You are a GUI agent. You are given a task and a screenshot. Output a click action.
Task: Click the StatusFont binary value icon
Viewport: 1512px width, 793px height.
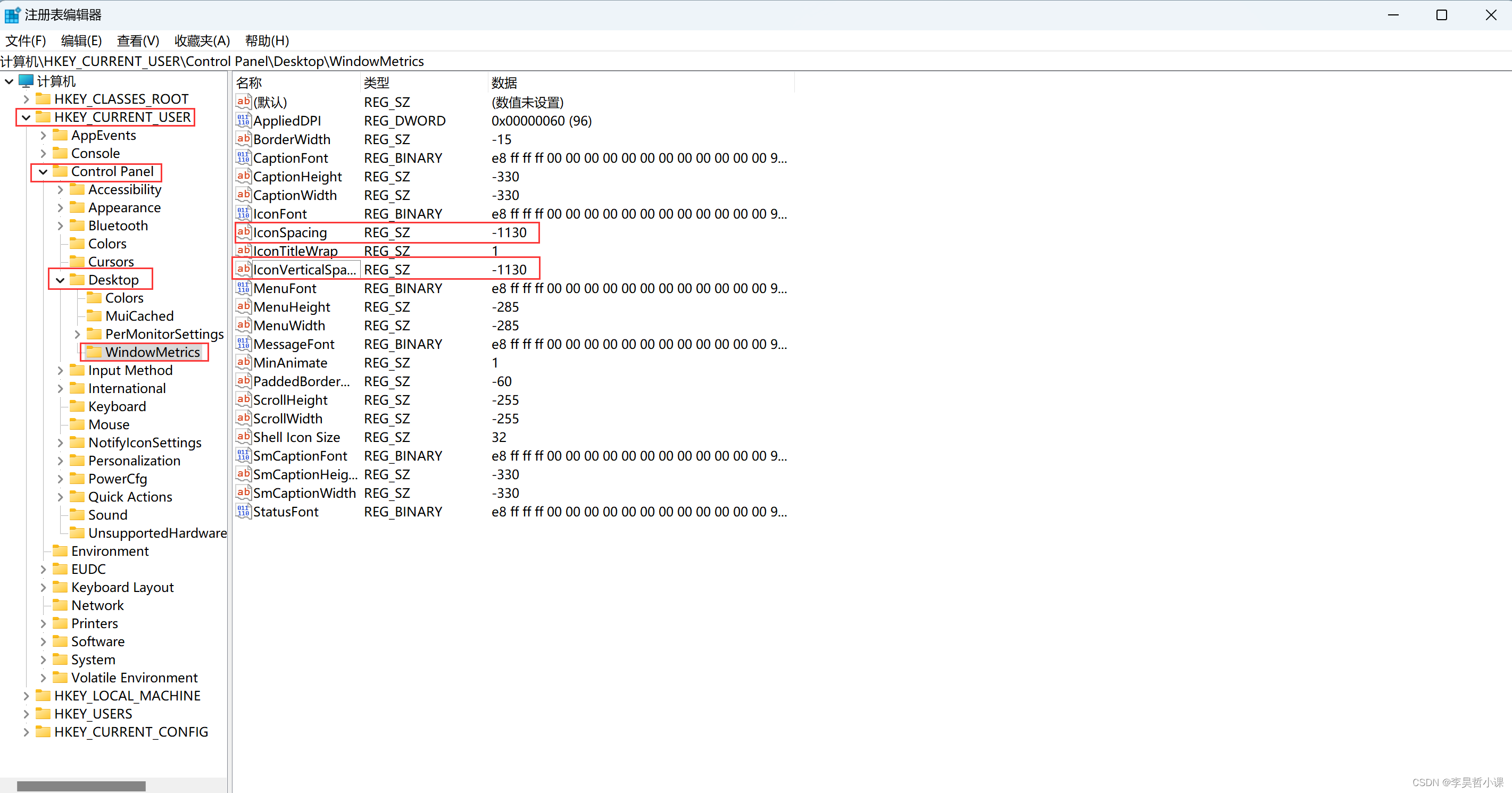tap(243, 512)
